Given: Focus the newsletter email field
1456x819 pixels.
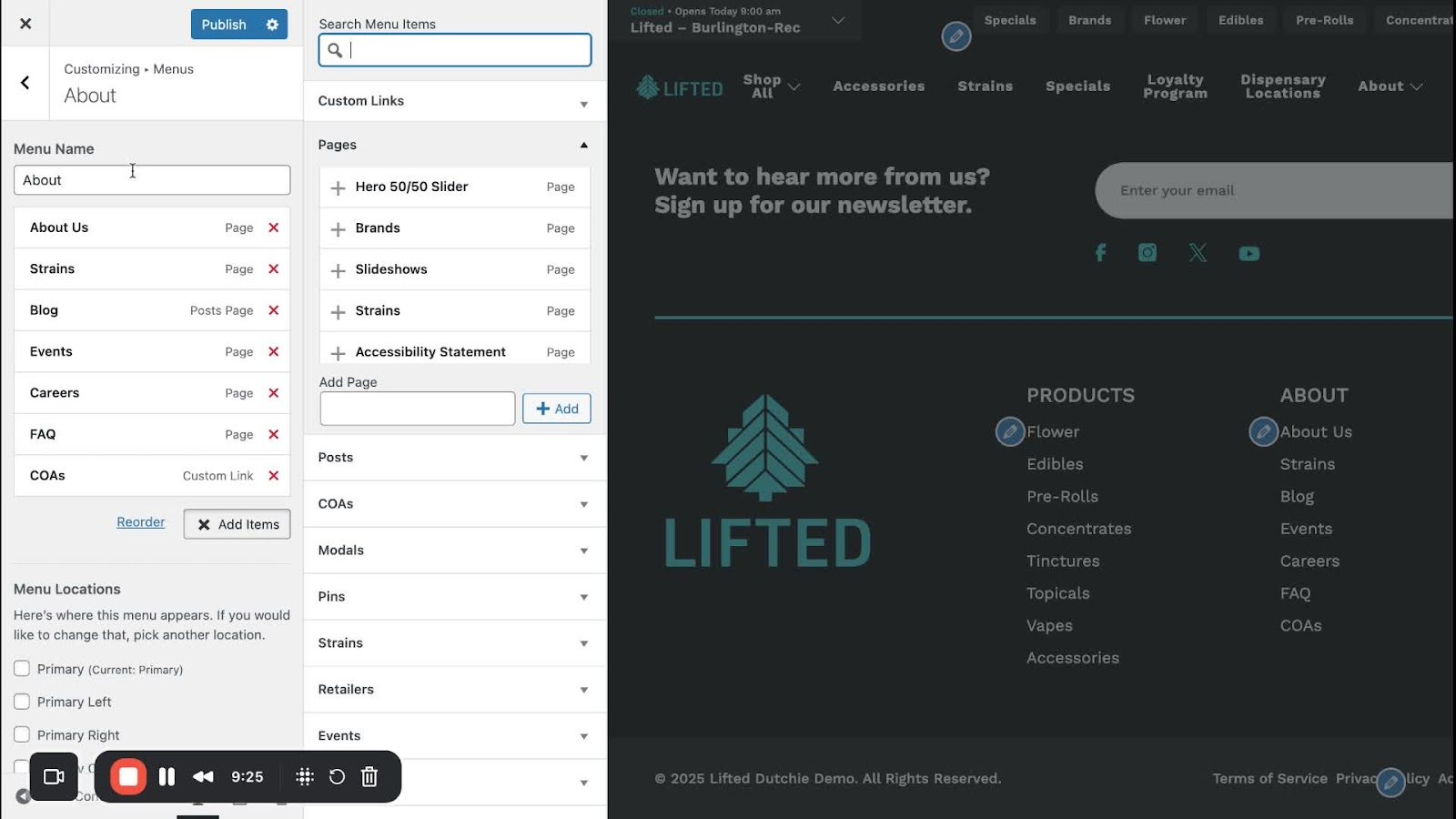Looking at the screenshot, I should 1274,191.
